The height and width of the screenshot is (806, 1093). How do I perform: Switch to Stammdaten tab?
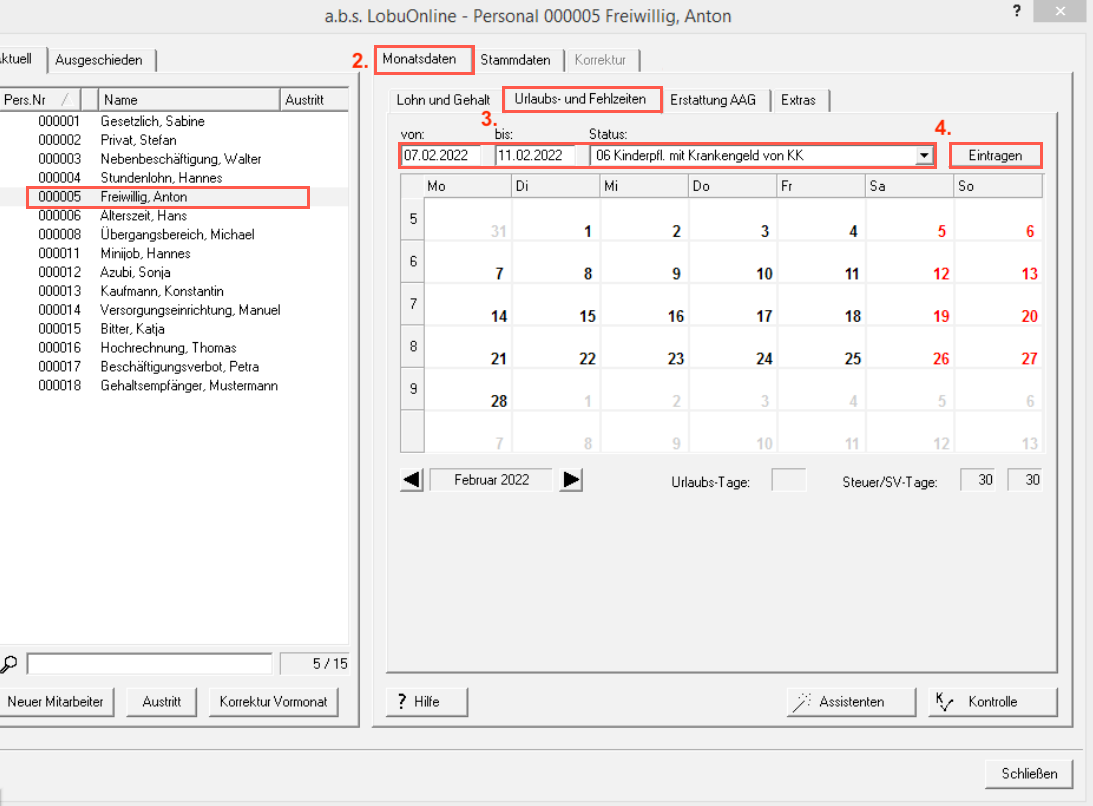[515, 60]
